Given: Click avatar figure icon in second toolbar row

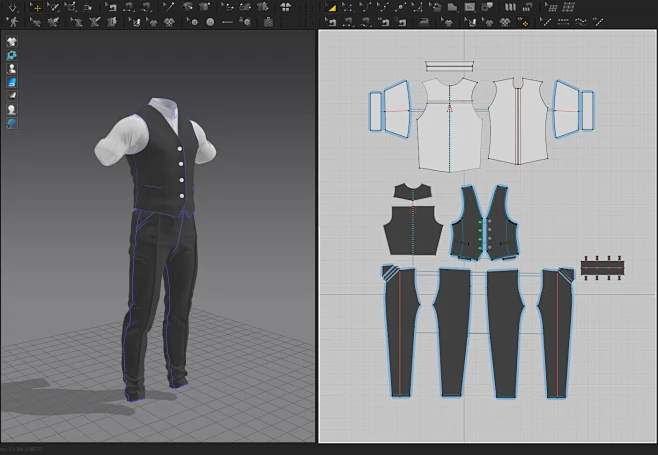Looking at the screenshot, I should pyautogui.click(x=12, y=21).
